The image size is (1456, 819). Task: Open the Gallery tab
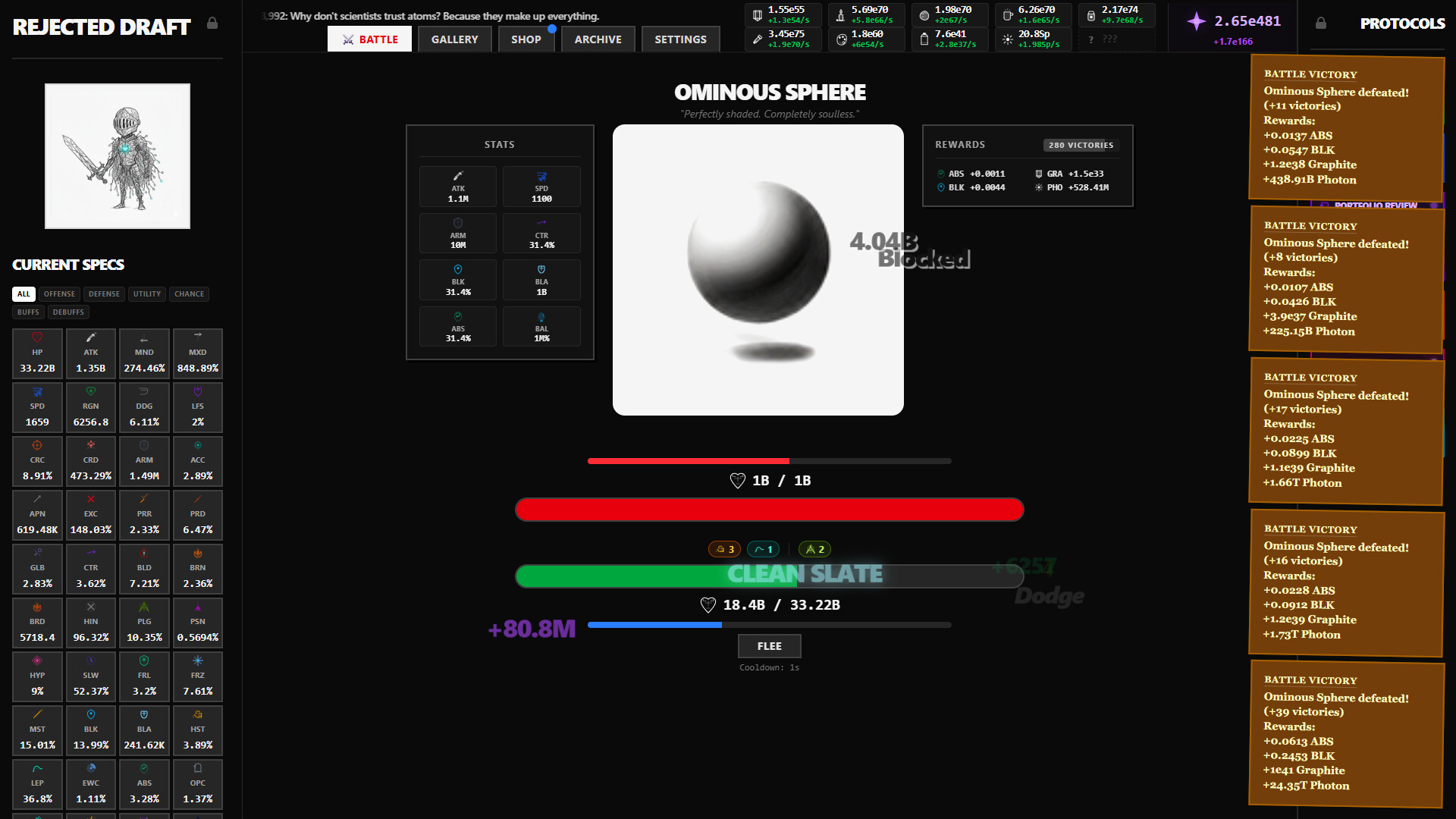(454, 39)
